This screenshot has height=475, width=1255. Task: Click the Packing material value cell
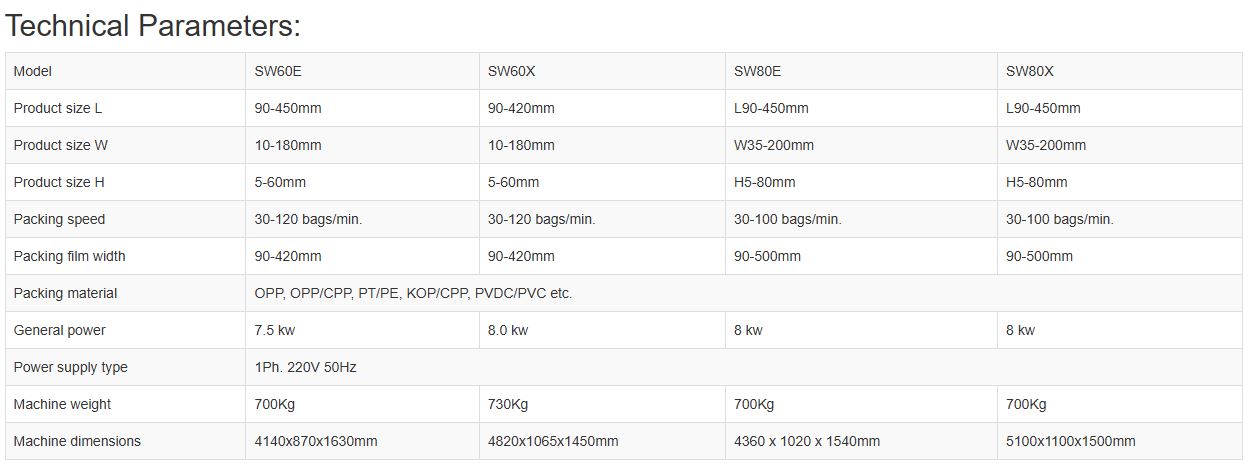pos(744,293)
